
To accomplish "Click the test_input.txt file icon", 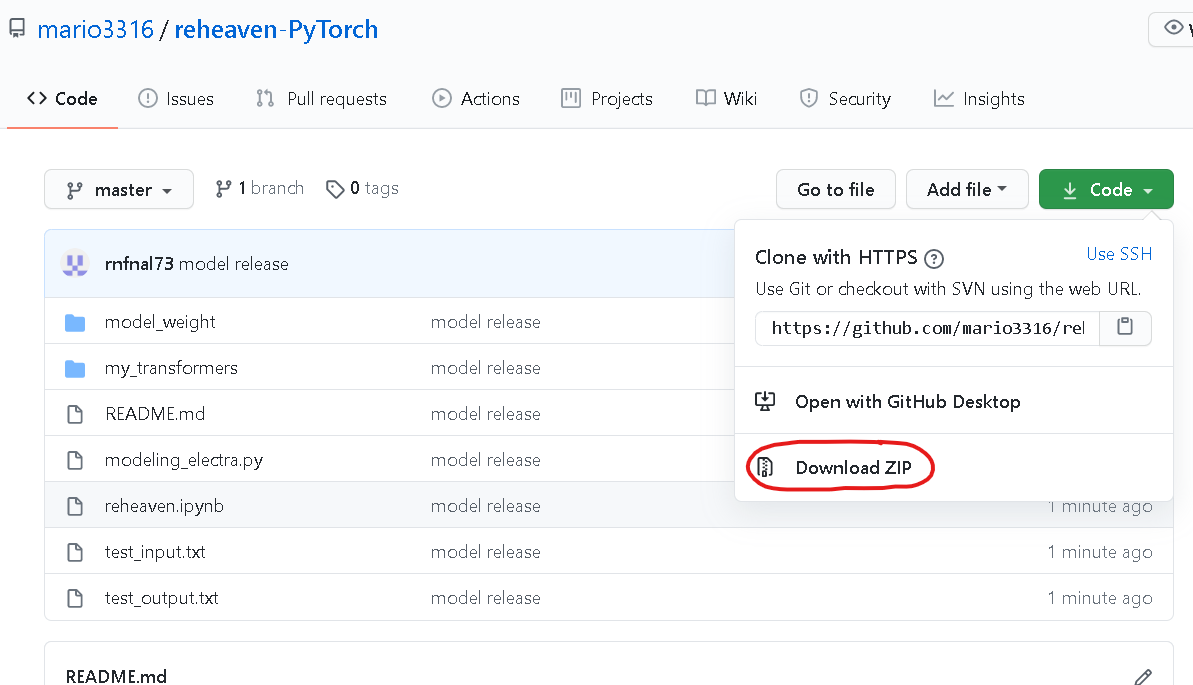I will [x=75, y=553].
